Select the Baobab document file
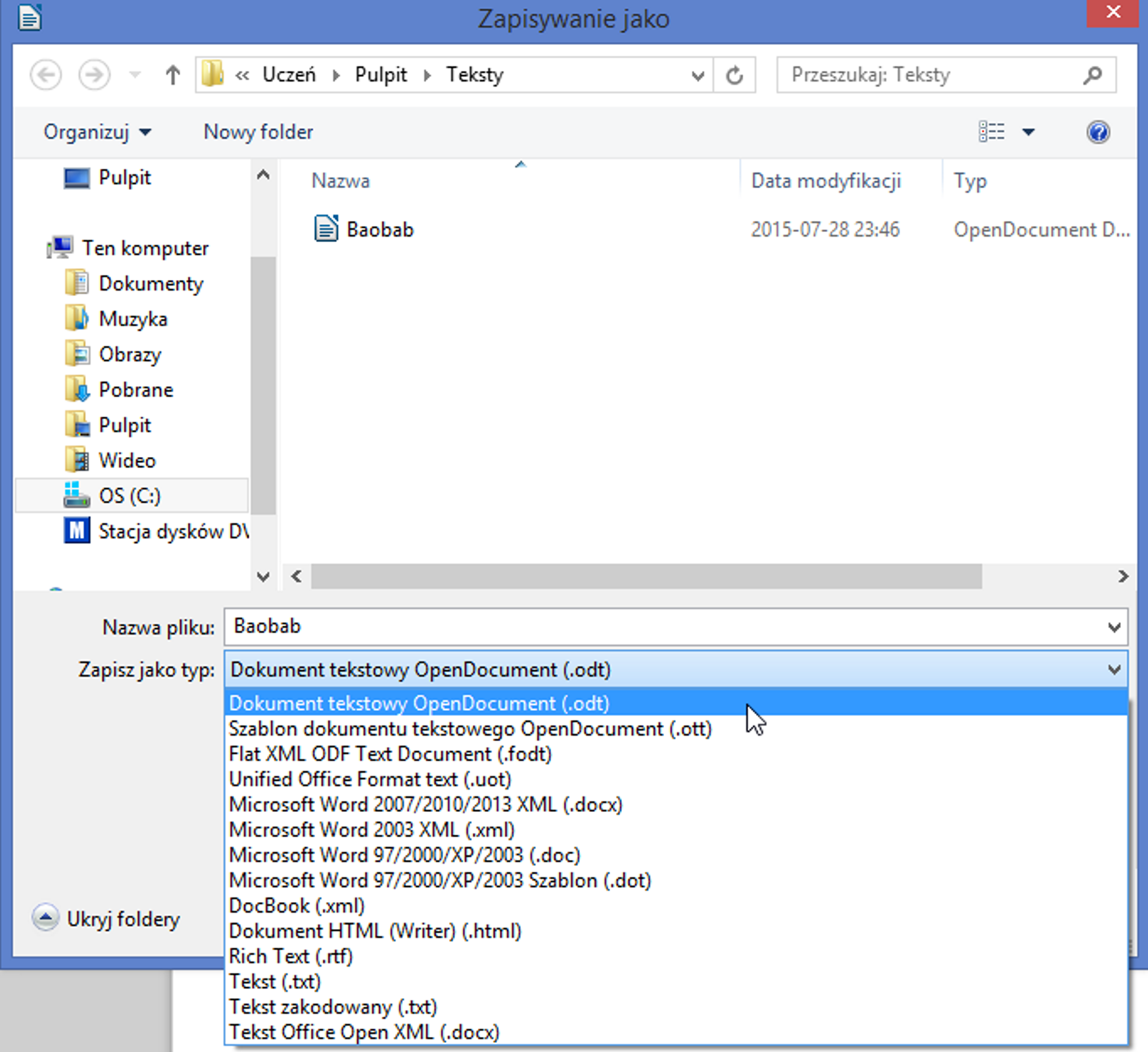 (x=379, y=229)
